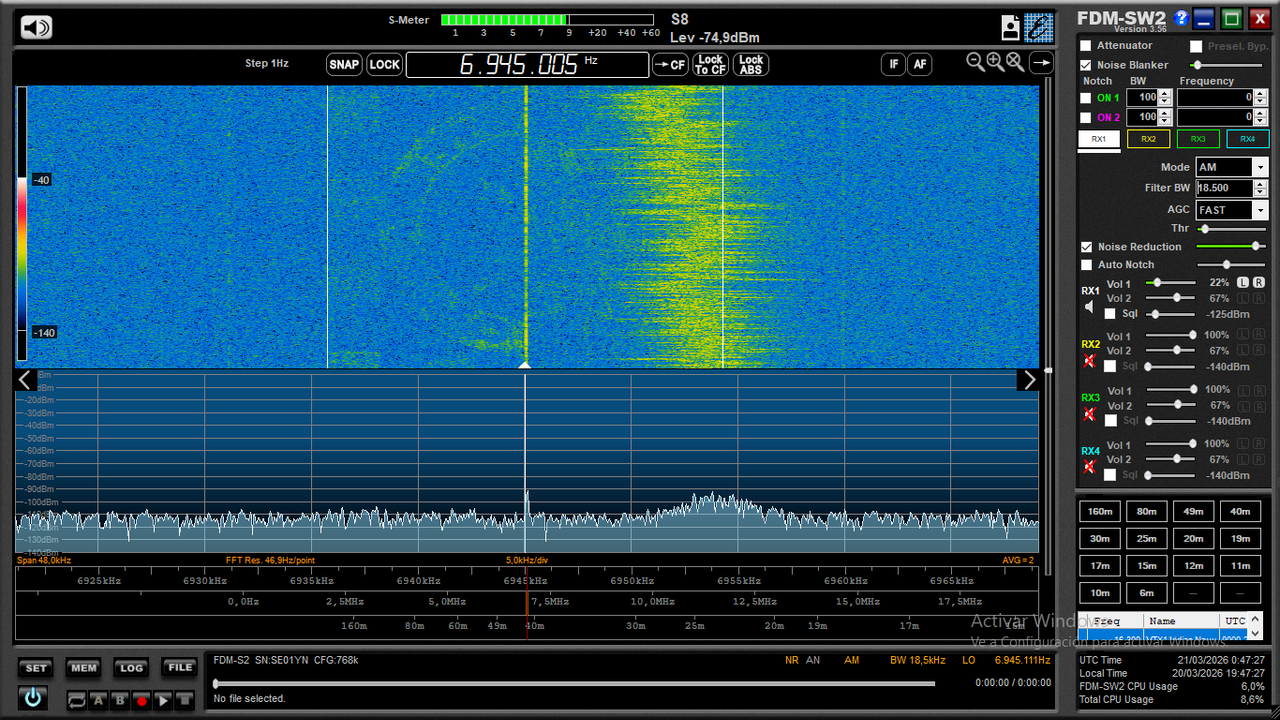Shift spectrum left with the arrow
Image resolution: width=1280 pixels, height=720 pixels.
point(26,380)
